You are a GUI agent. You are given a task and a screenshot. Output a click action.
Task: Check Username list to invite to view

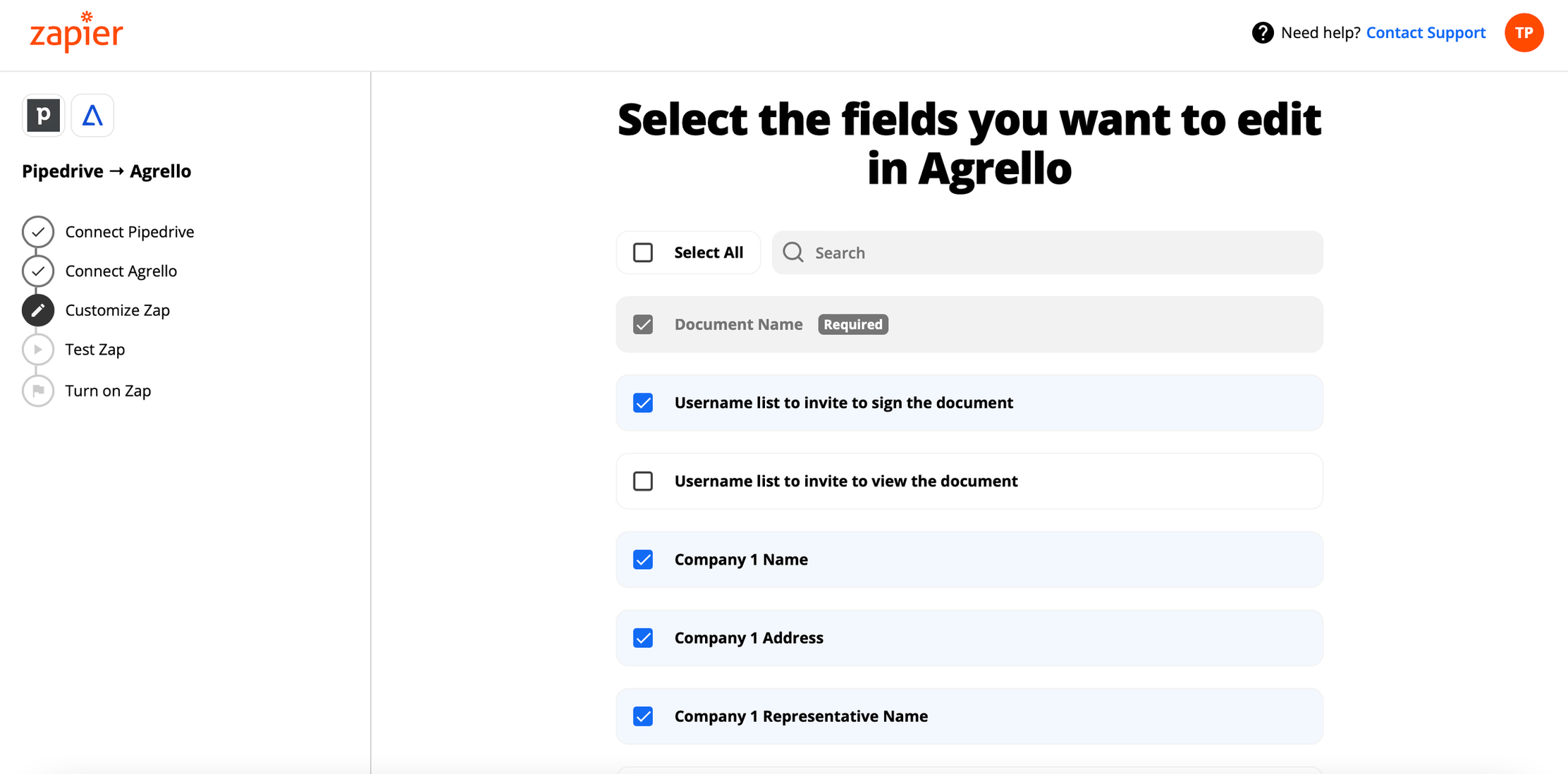point(643,481)
